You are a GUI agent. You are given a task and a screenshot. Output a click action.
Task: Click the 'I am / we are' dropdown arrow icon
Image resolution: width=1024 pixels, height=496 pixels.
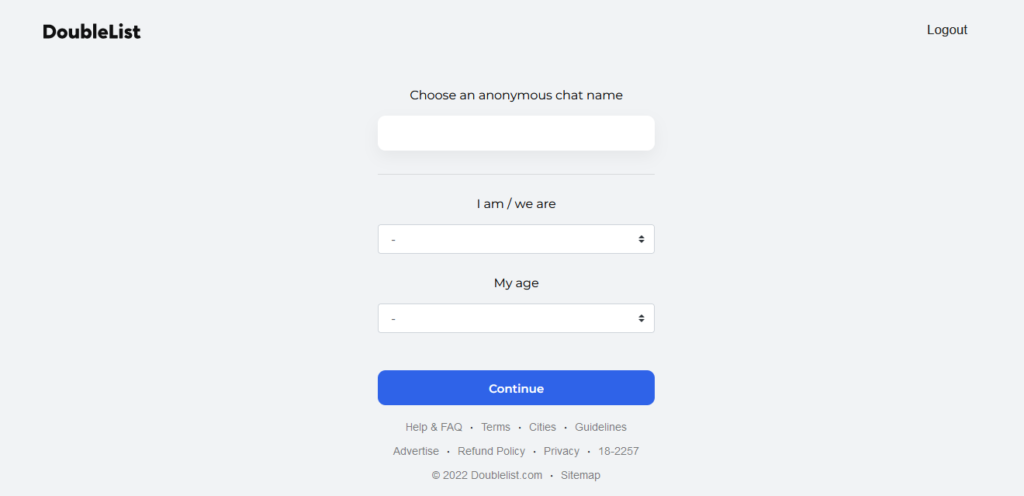tap(641, 239)
